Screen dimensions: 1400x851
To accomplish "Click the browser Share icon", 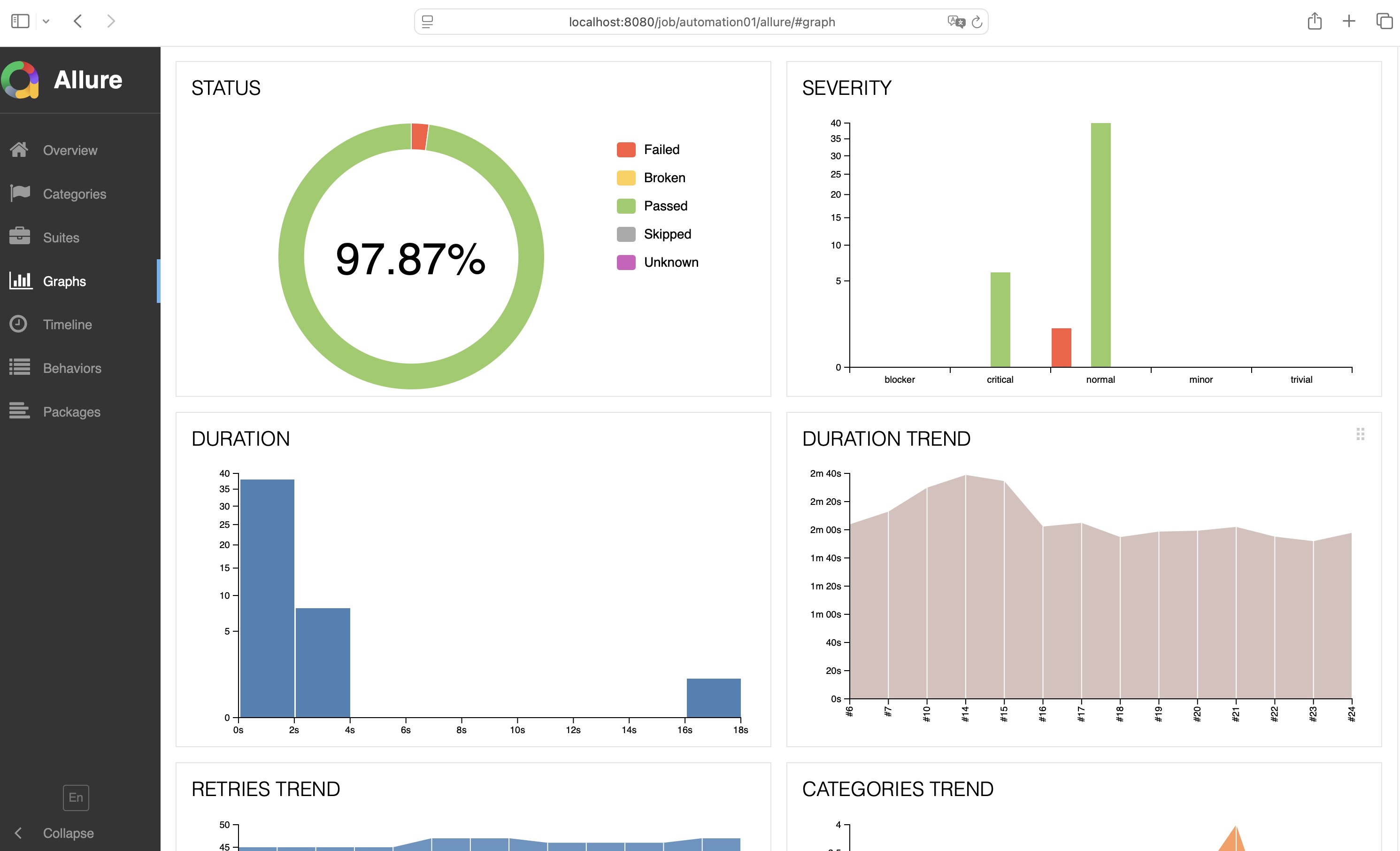I will 1314,22.
